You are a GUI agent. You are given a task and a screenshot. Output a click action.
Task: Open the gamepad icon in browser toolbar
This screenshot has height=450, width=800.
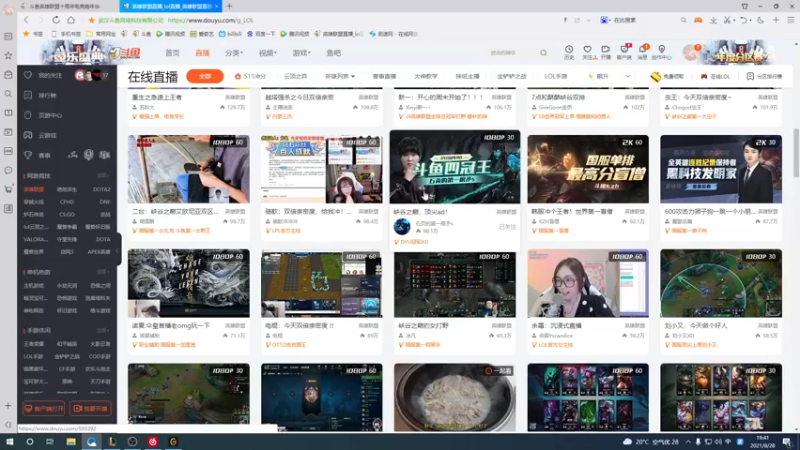[x=698, y=20]
